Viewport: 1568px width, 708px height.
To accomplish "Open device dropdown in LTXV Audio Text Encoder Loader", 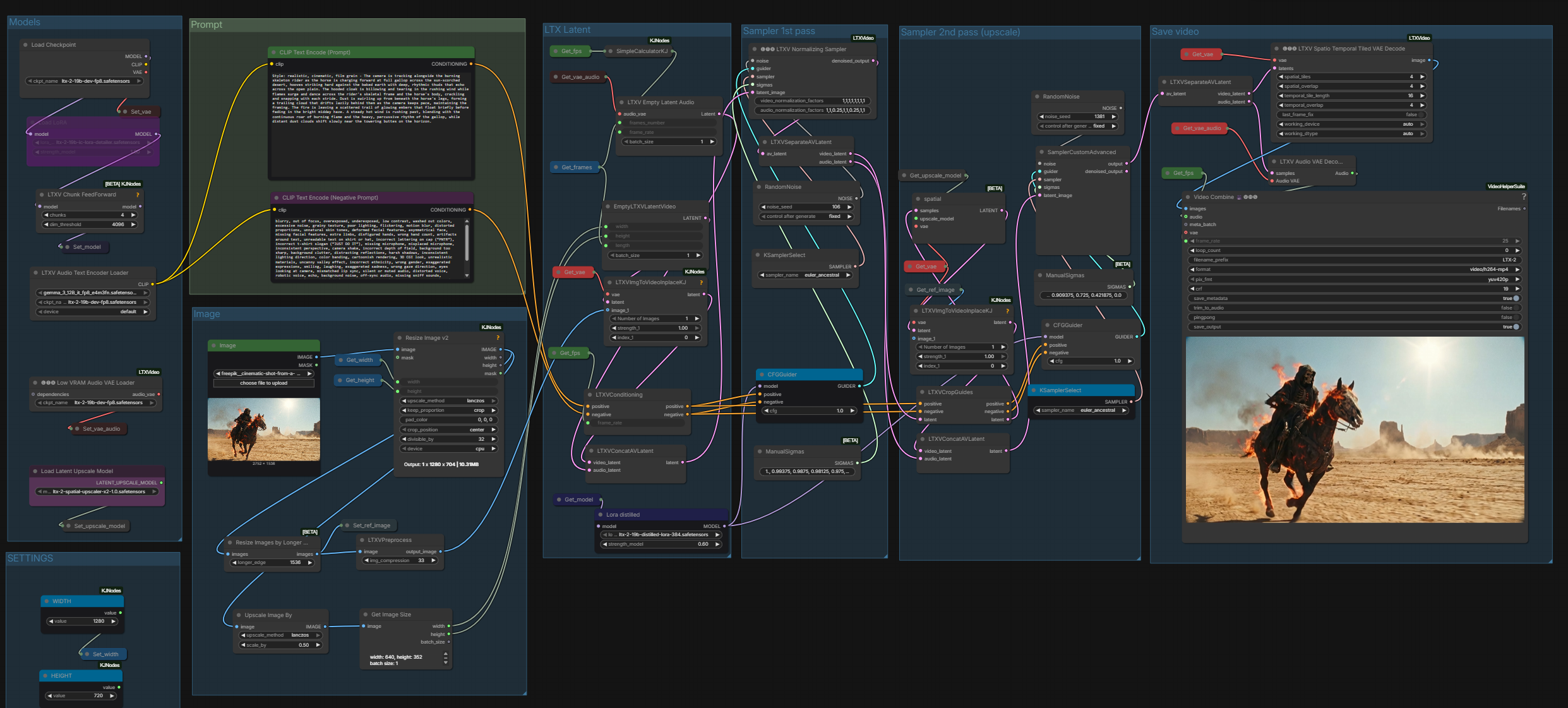I will point(93,312).
